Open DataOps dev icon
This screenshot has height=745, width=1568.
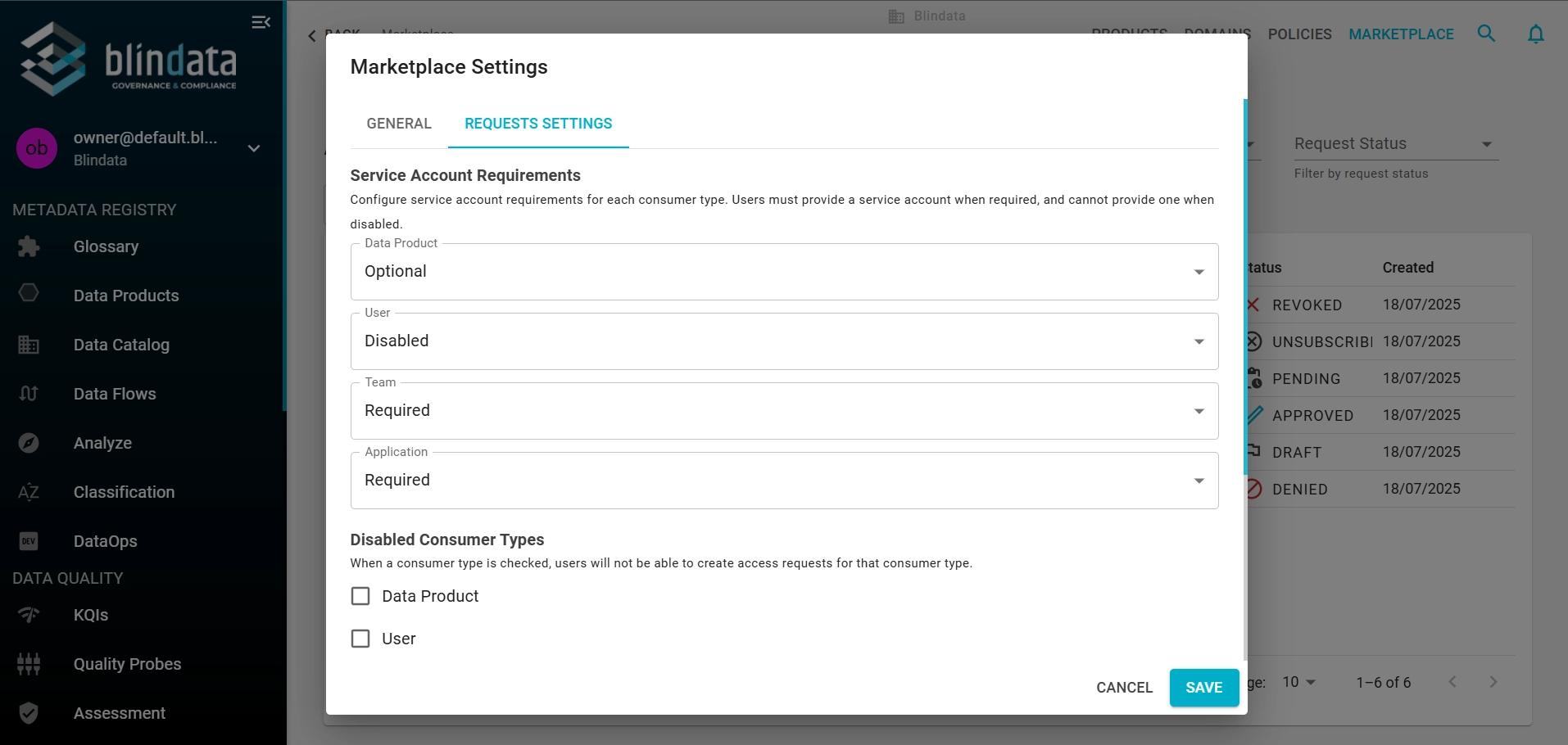click(x=29, y=541)
